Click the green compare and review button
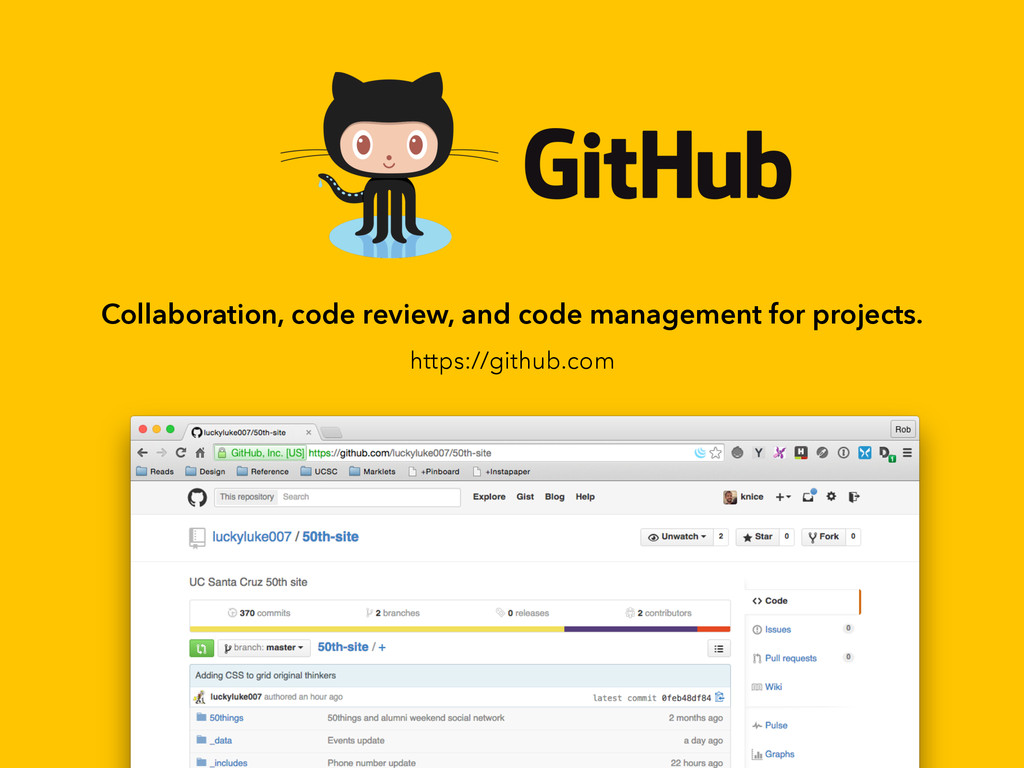This screenshot has width=1024, height=768. coord(201,648)
